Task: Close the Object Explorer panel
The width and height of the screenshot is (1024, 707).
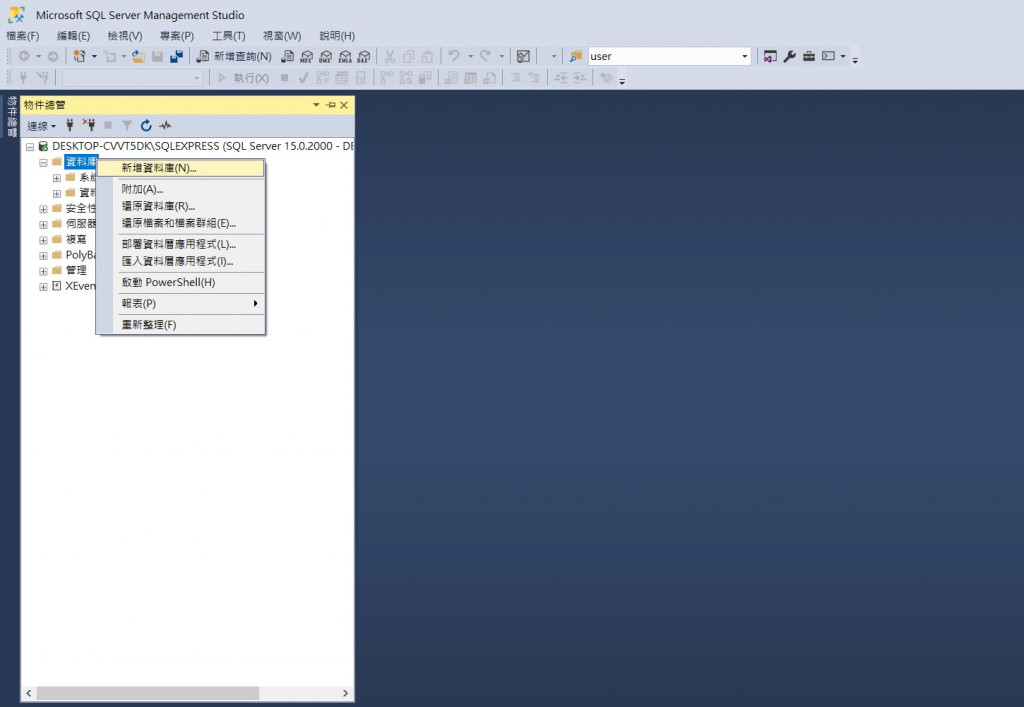Action: (344, 105)
